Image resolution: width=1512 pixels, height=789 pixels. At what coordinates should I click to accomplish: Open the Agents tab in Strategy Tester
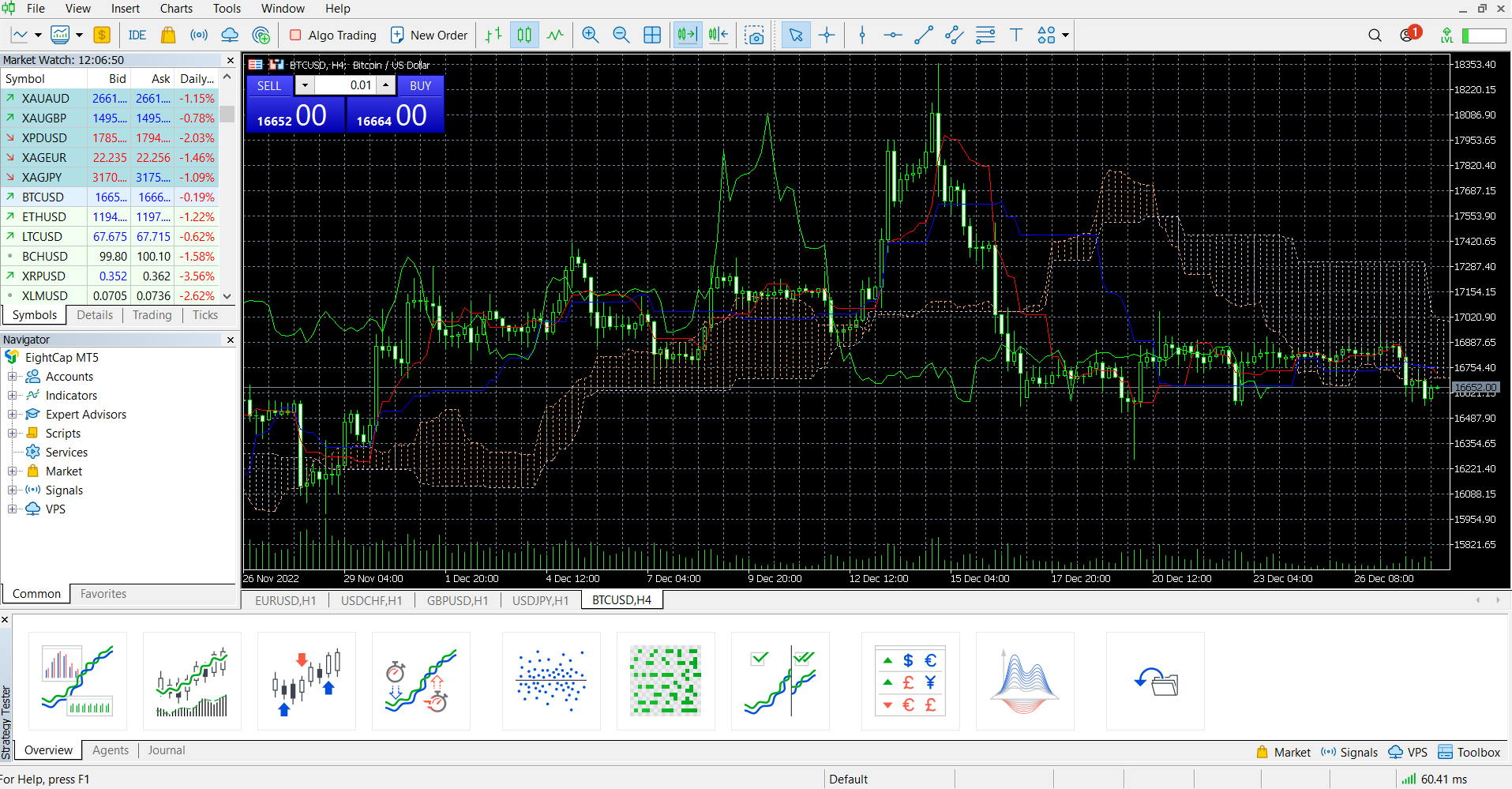click(x=111, y=750)
